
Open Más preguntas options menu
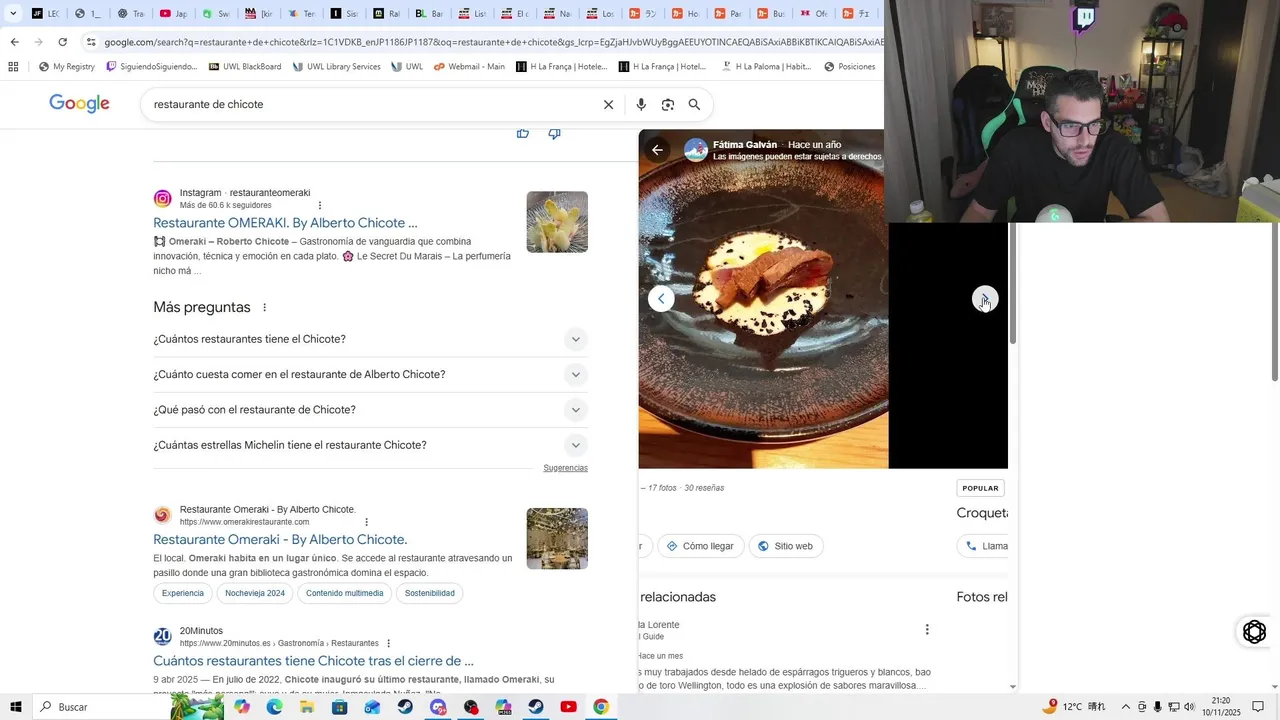pos(265,307)
